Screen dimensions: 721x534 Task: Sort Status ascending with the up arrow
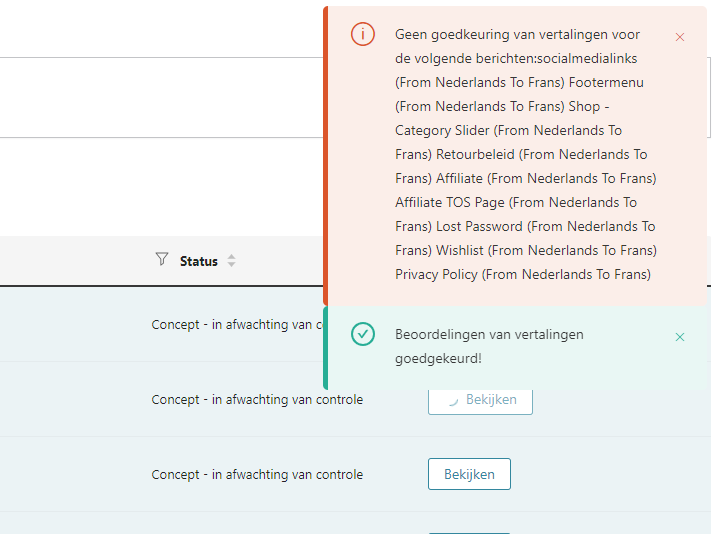231,257
